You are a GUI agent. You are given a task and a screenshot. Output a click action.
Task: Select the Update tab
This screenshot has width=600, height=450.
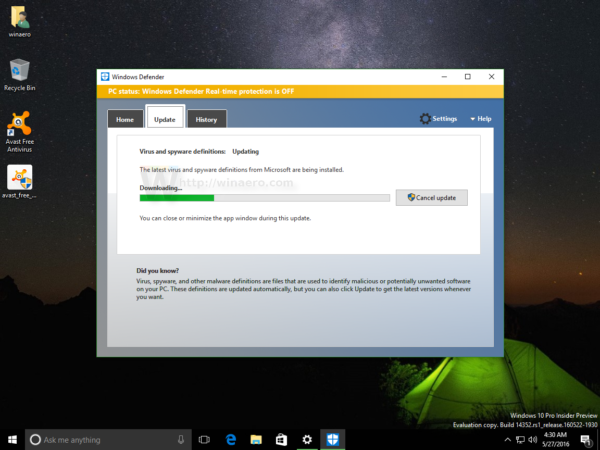165,117
